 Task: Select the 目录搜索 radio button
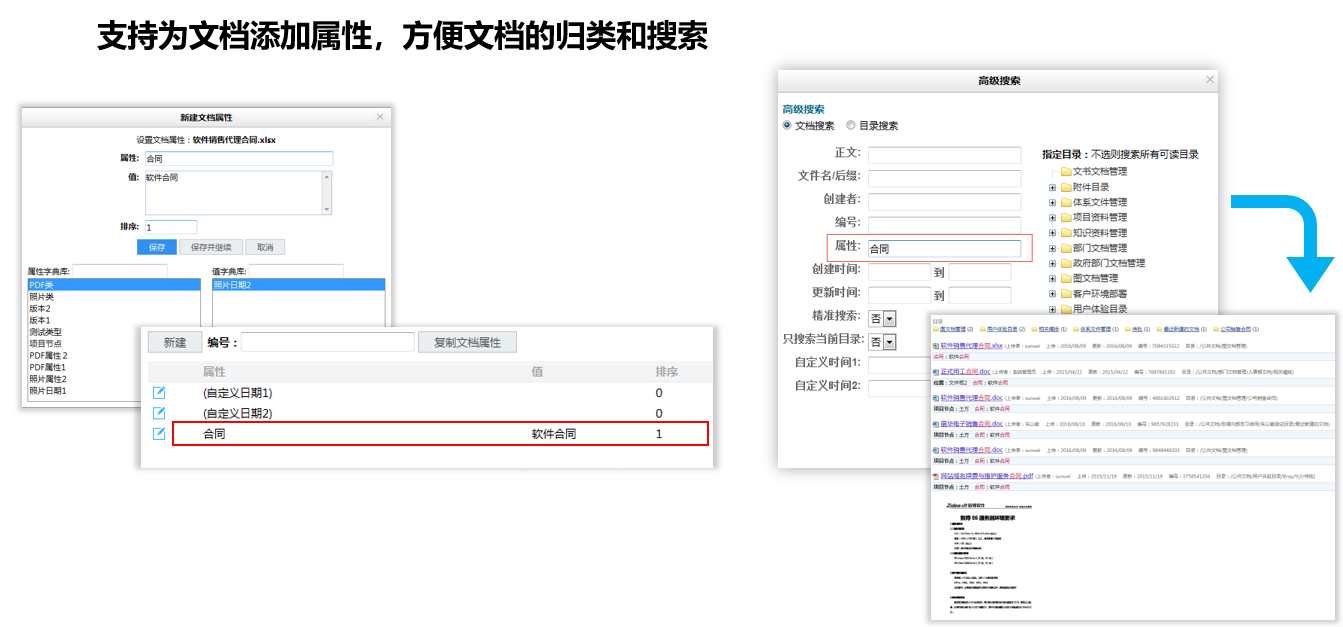(851, 126)
